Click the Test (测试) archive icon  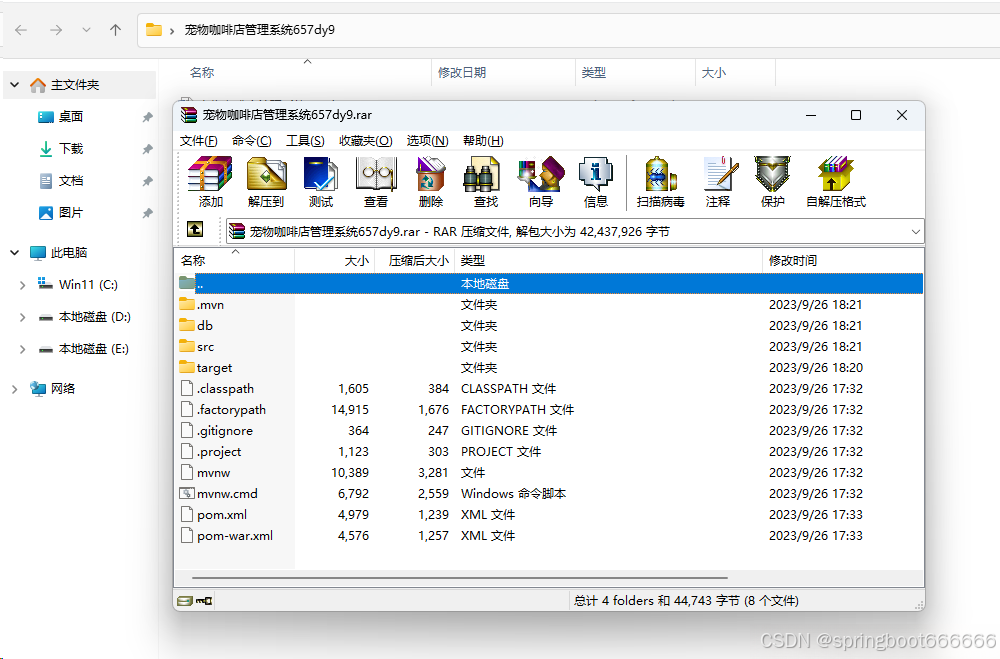pos(321,182)
